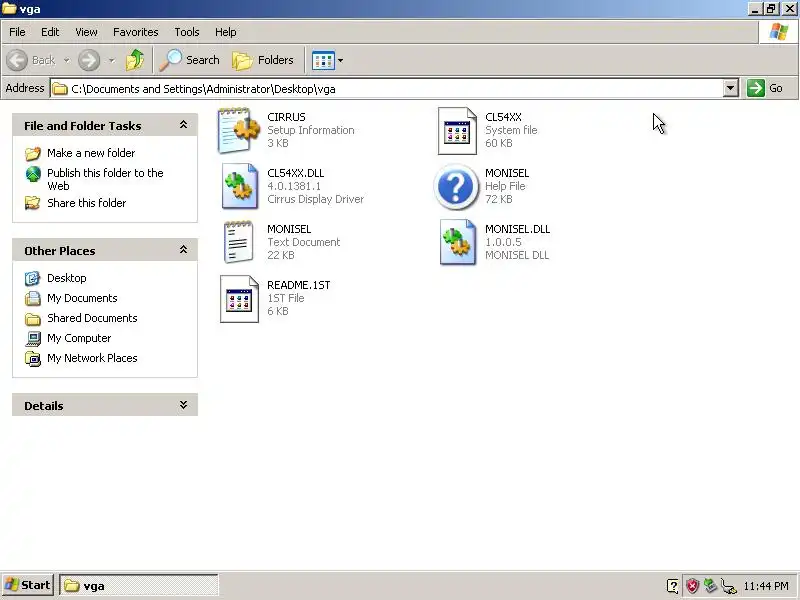The image size is (800, 600).
Task: Click Share this folder link
Action: click(x=87, y=203)
